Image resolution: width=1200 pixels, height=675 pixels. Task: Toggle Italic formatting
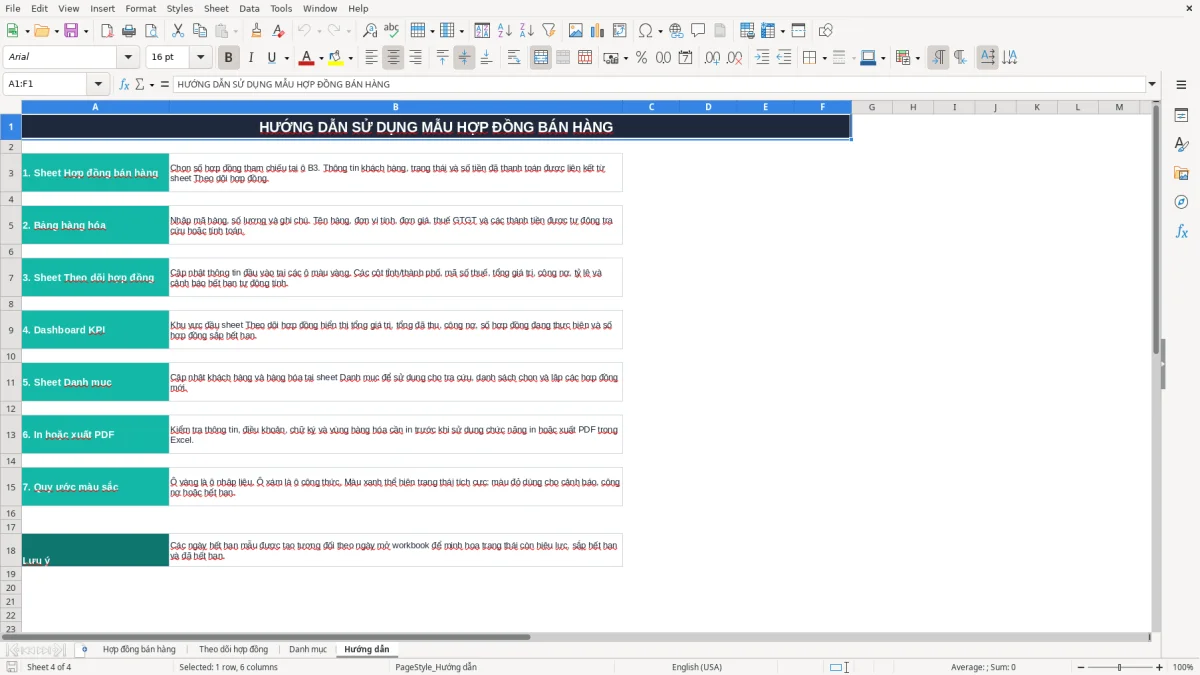(x=251, y=58)
